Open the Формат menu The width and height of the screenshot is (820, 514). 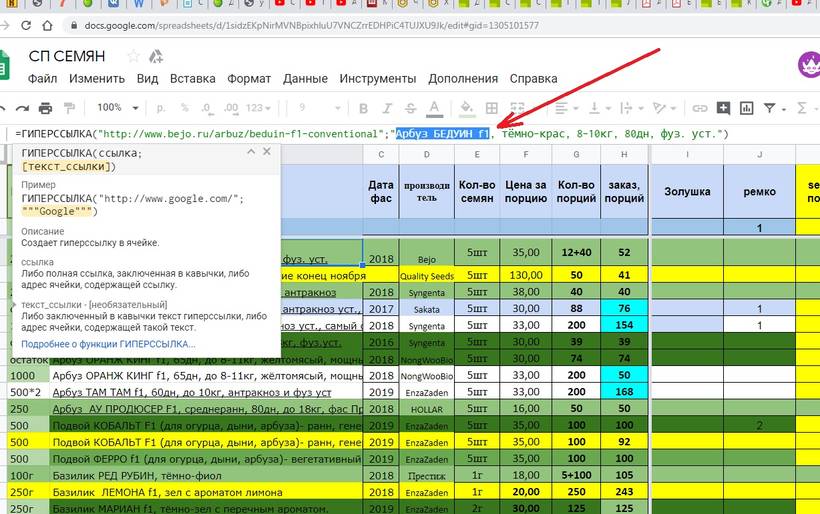tap(249, 78)
